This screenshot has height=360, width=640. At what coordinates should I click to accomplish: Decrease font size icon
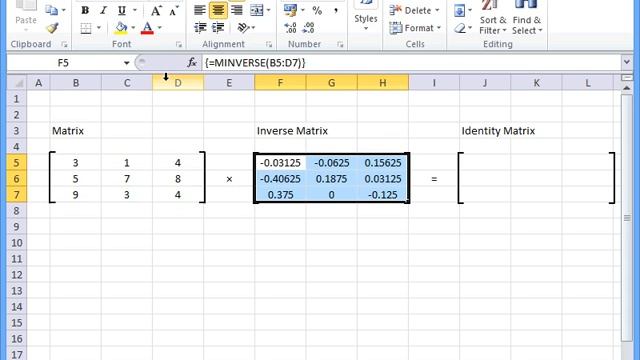coord(174,11)
